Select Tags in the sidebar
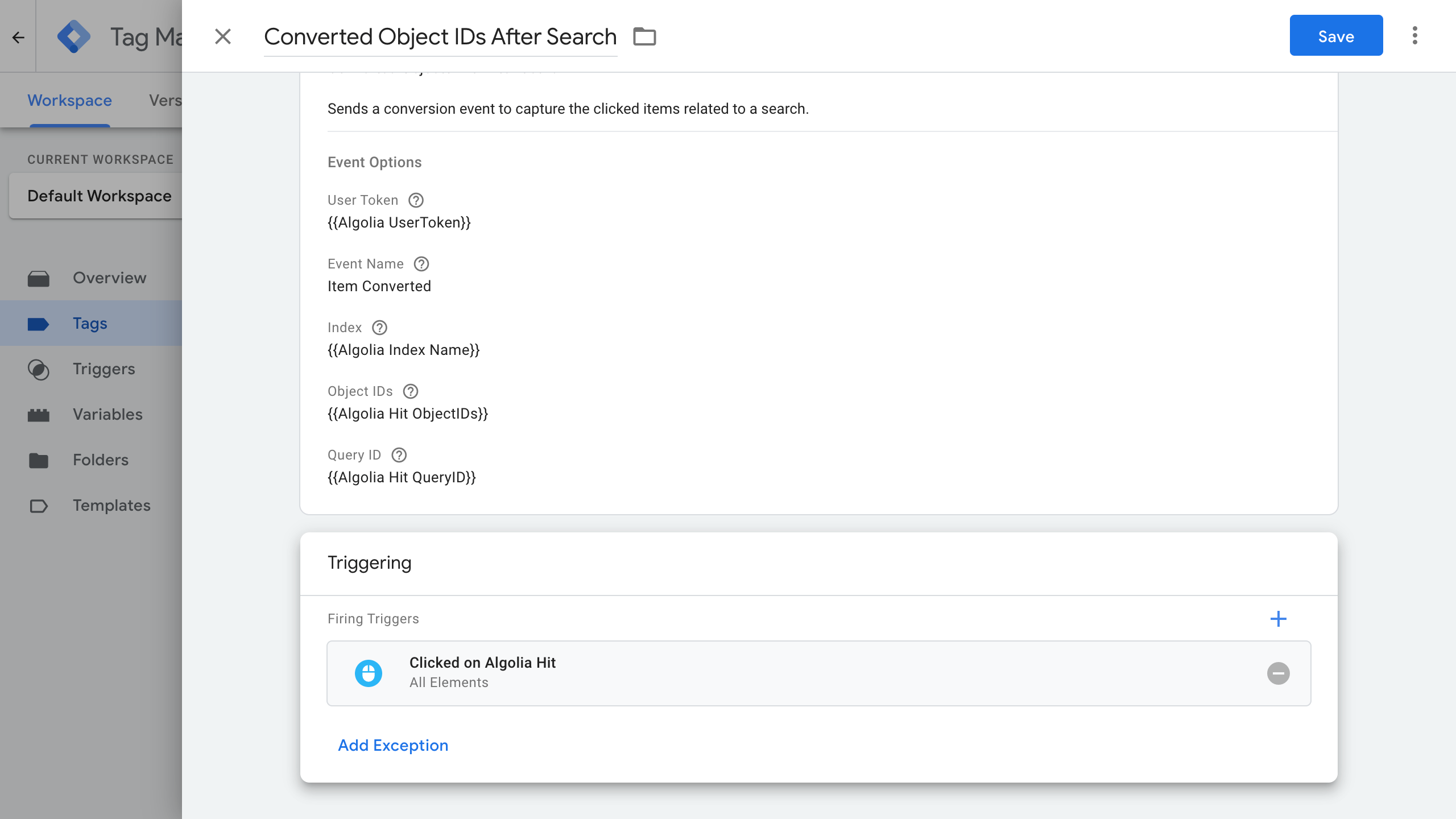The image size is (1456, 819). click(90, 323)
